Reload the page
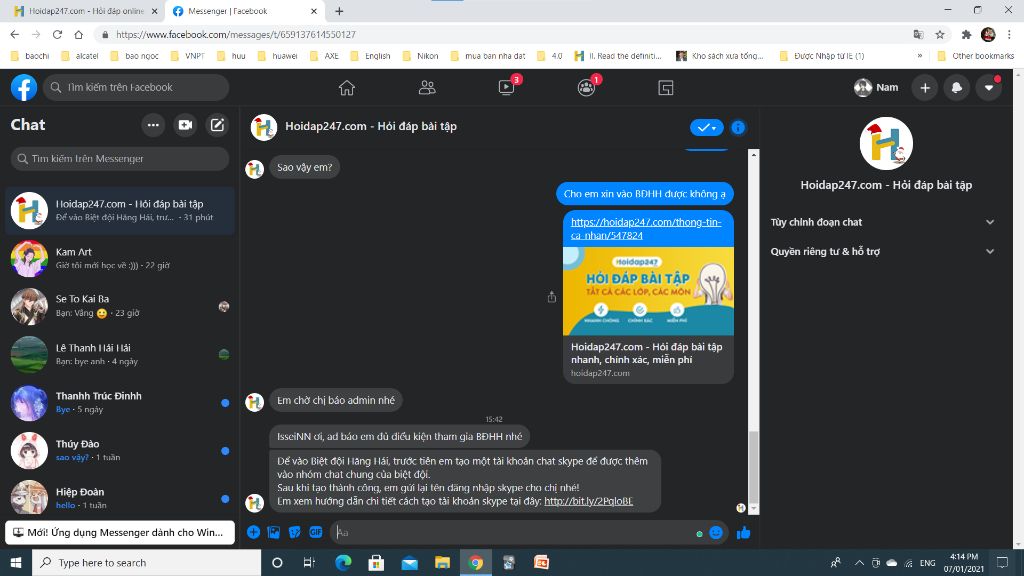This screenshot has height=576, width=1024. pyautogui.click(x=57, y=35)
